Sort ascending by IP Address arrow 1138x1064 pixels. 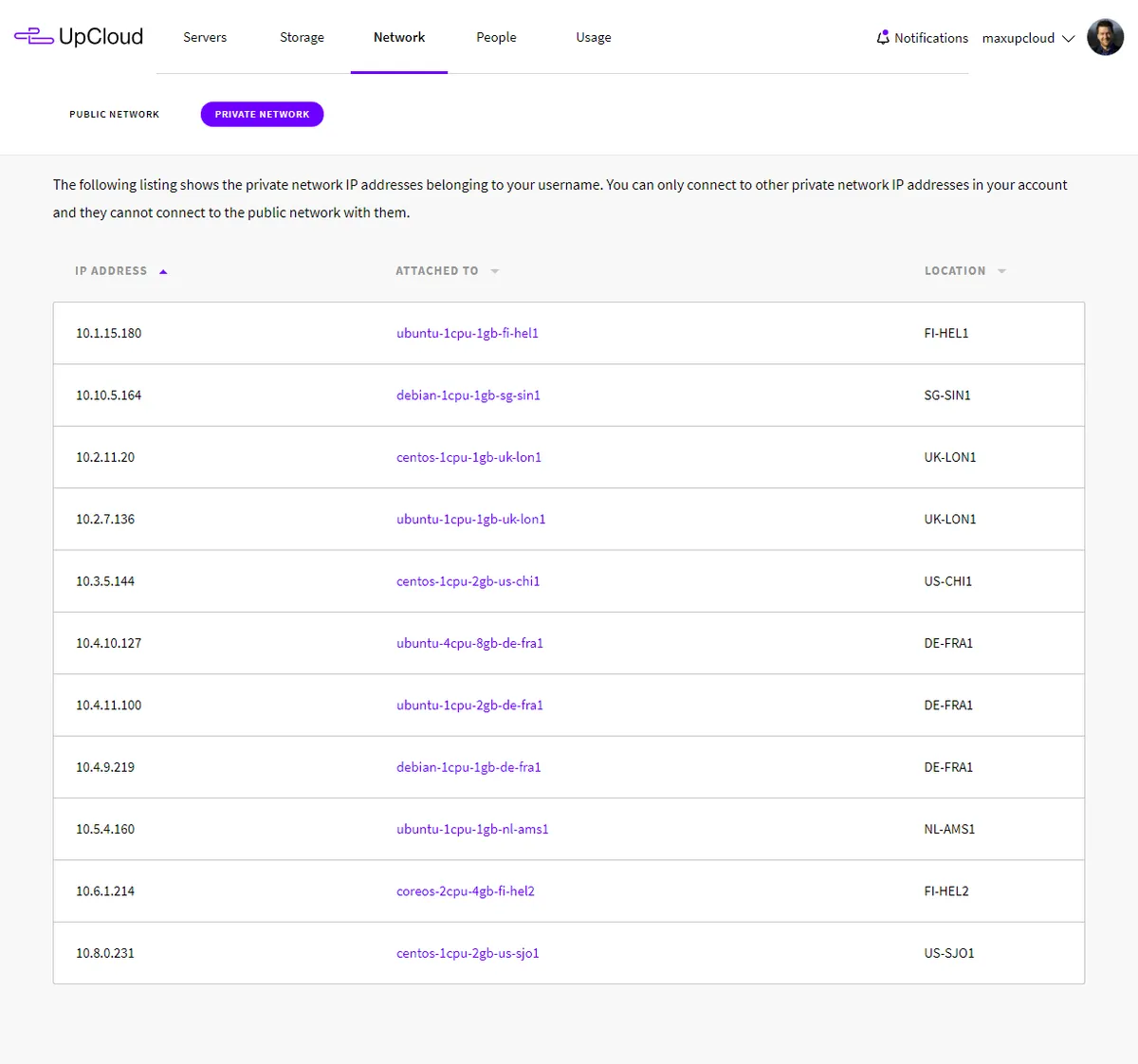163,272
